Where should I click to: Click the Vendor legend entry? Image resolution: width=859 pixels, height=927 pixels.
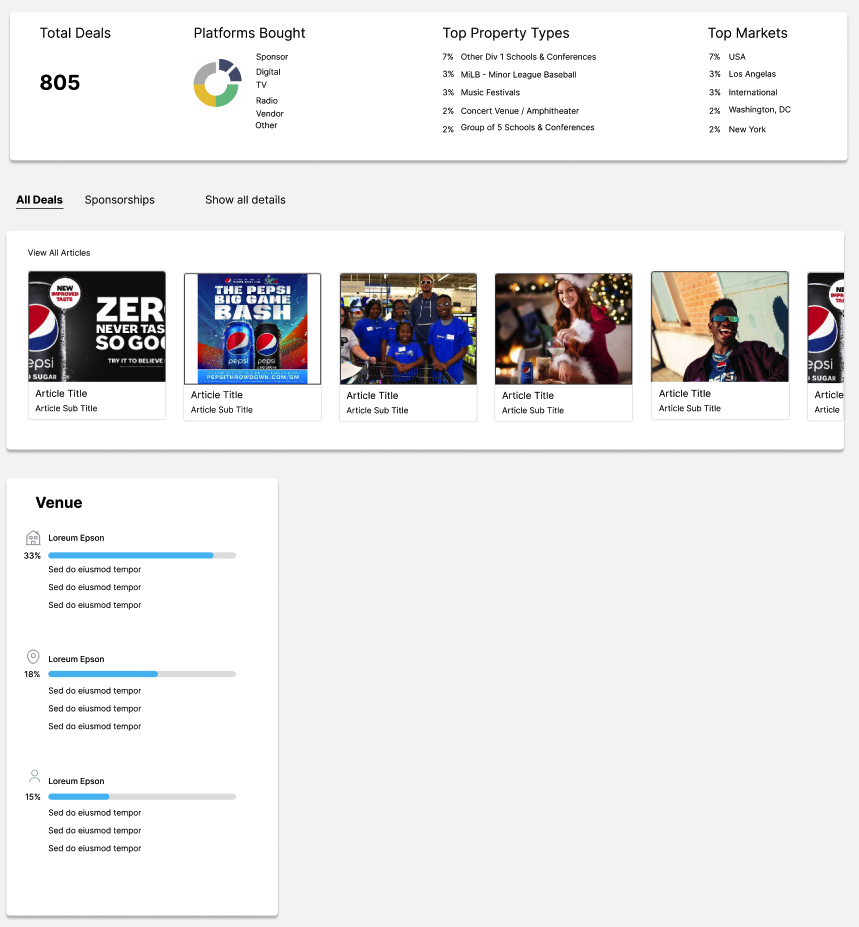coord(270,114)
